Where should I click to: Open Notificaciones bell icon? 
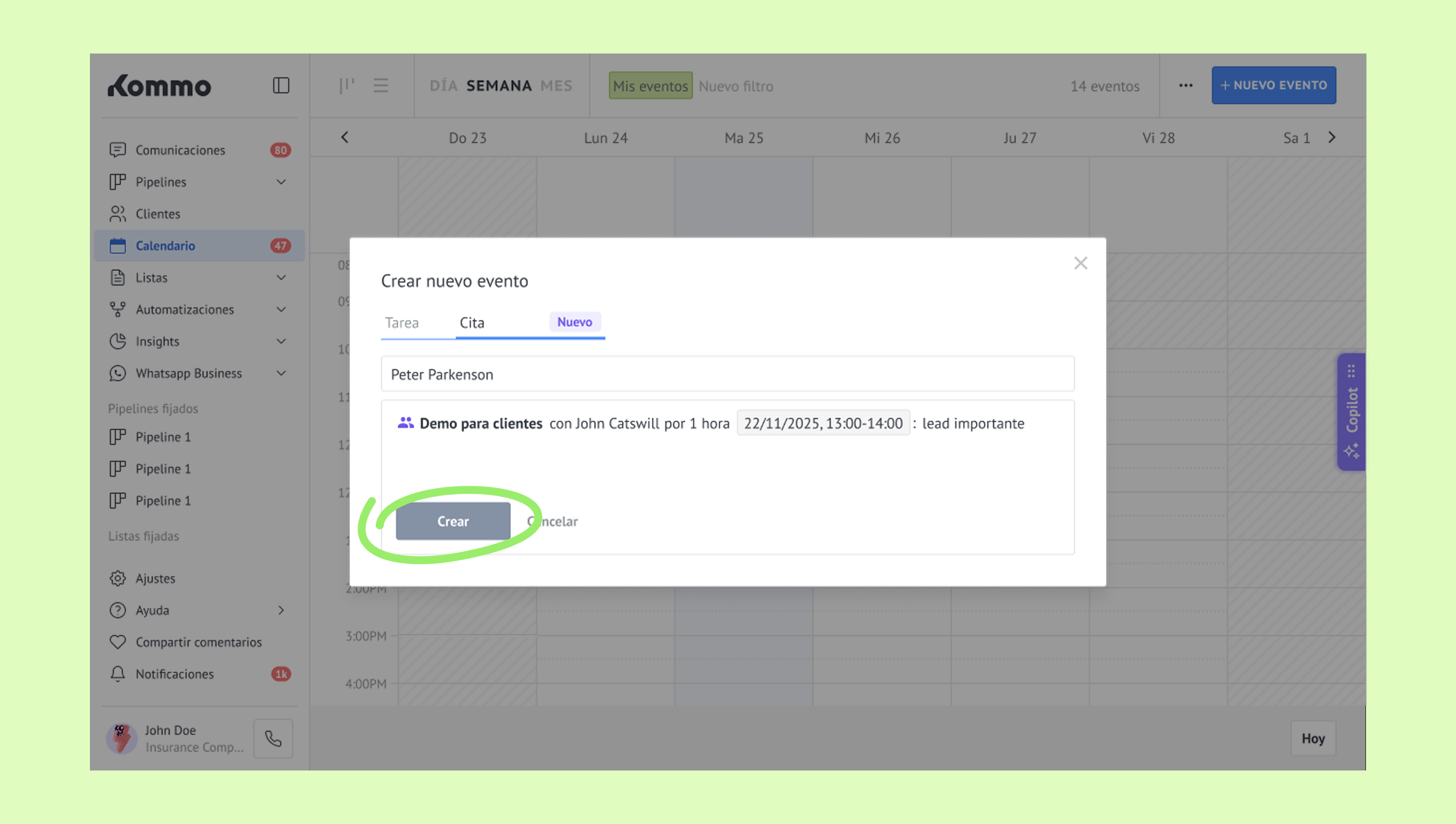(118, 674)
